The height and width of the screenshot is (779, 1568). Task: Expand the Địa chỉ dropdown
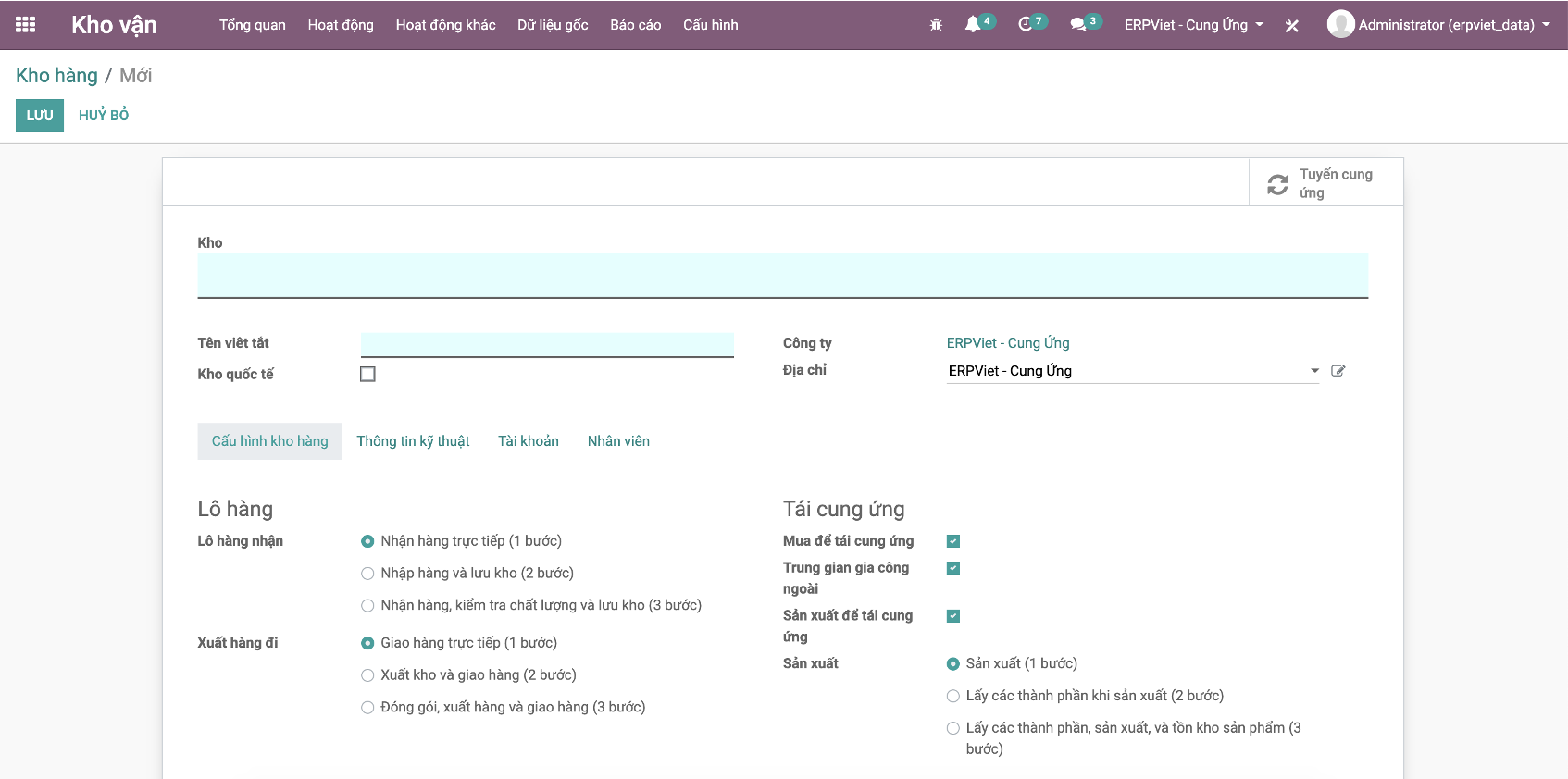tap(1314, 371)
